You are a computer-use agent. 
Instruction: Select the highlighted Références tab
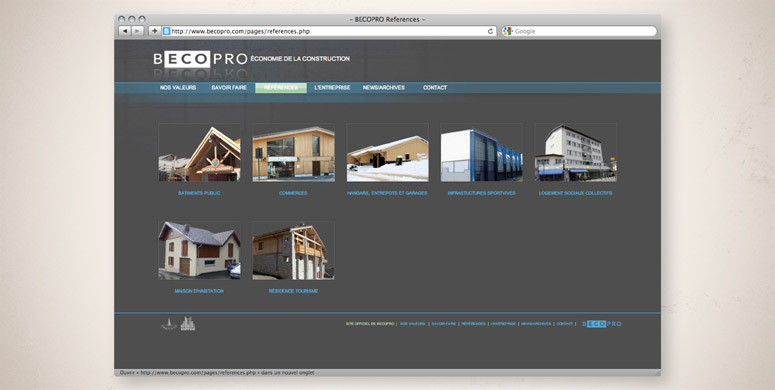[x=281, y=88]
